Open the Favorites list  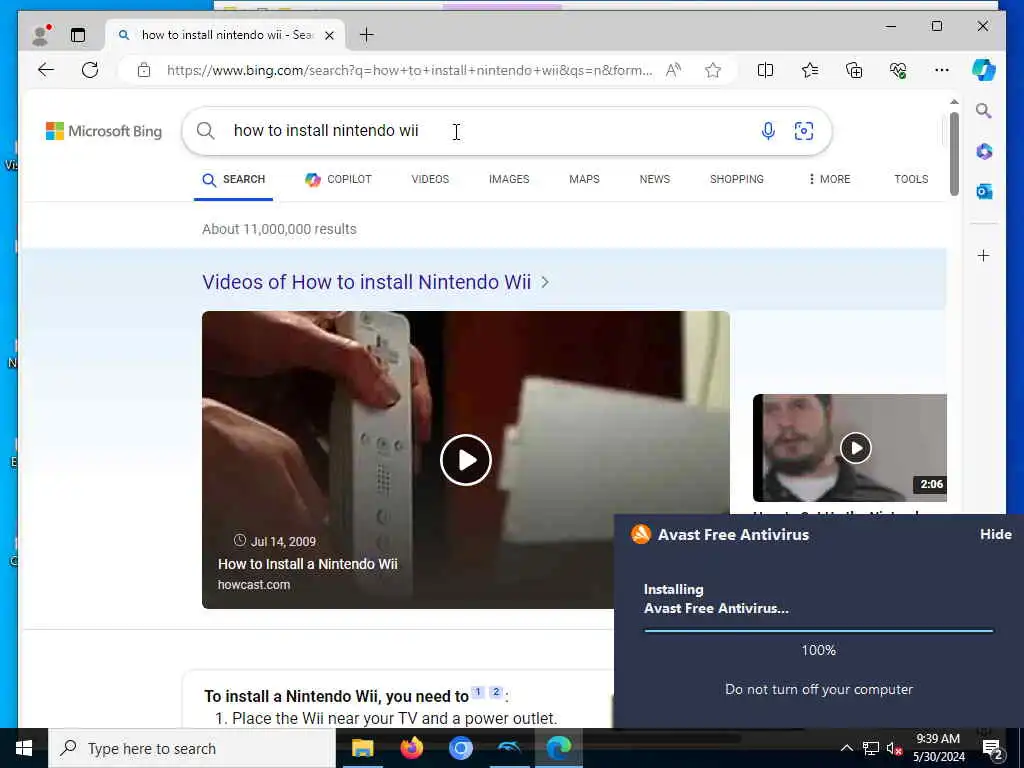(810, 70)
